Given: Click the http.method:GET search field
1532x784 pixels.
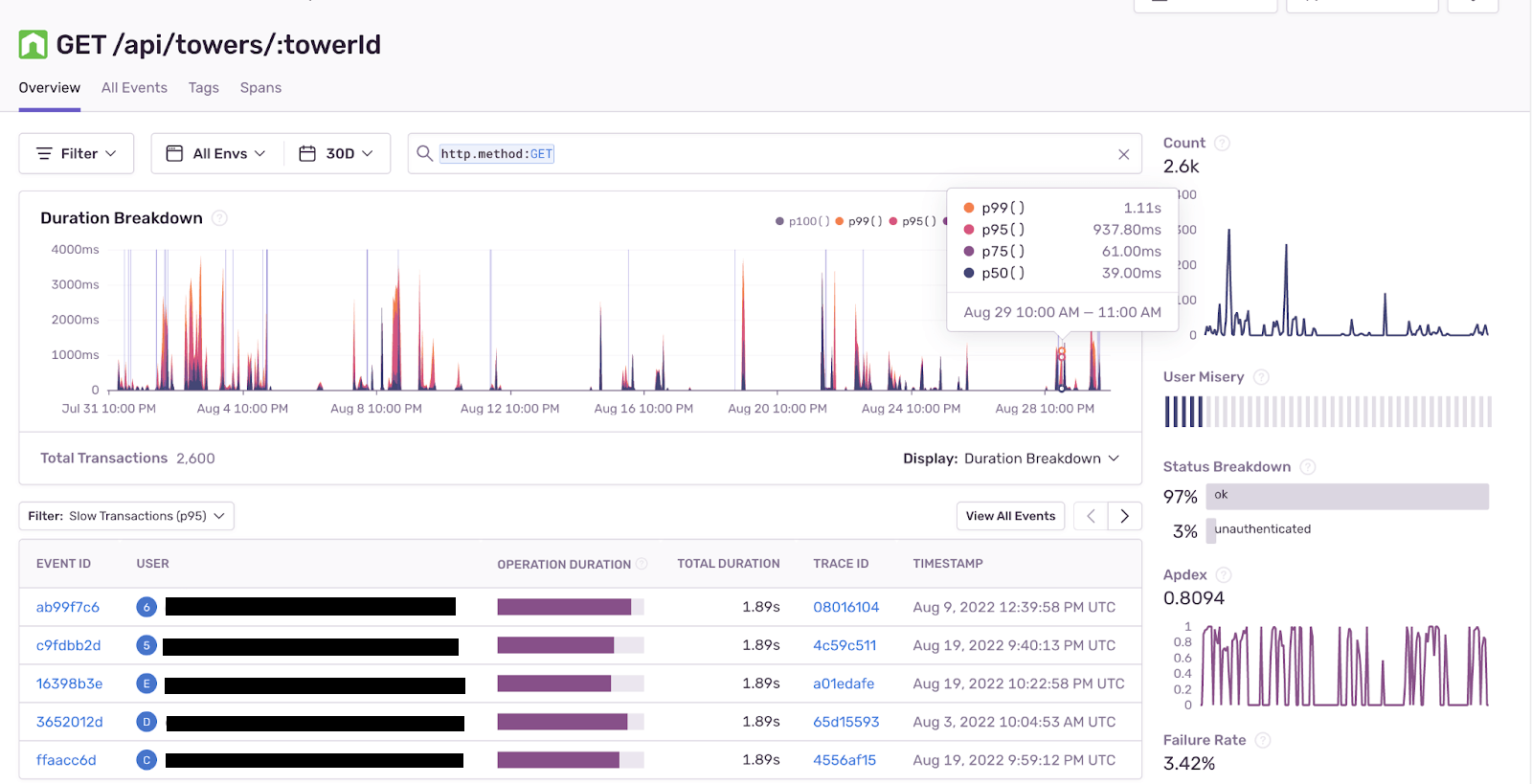Looking at the screenshot, I should tap(766, 154).
